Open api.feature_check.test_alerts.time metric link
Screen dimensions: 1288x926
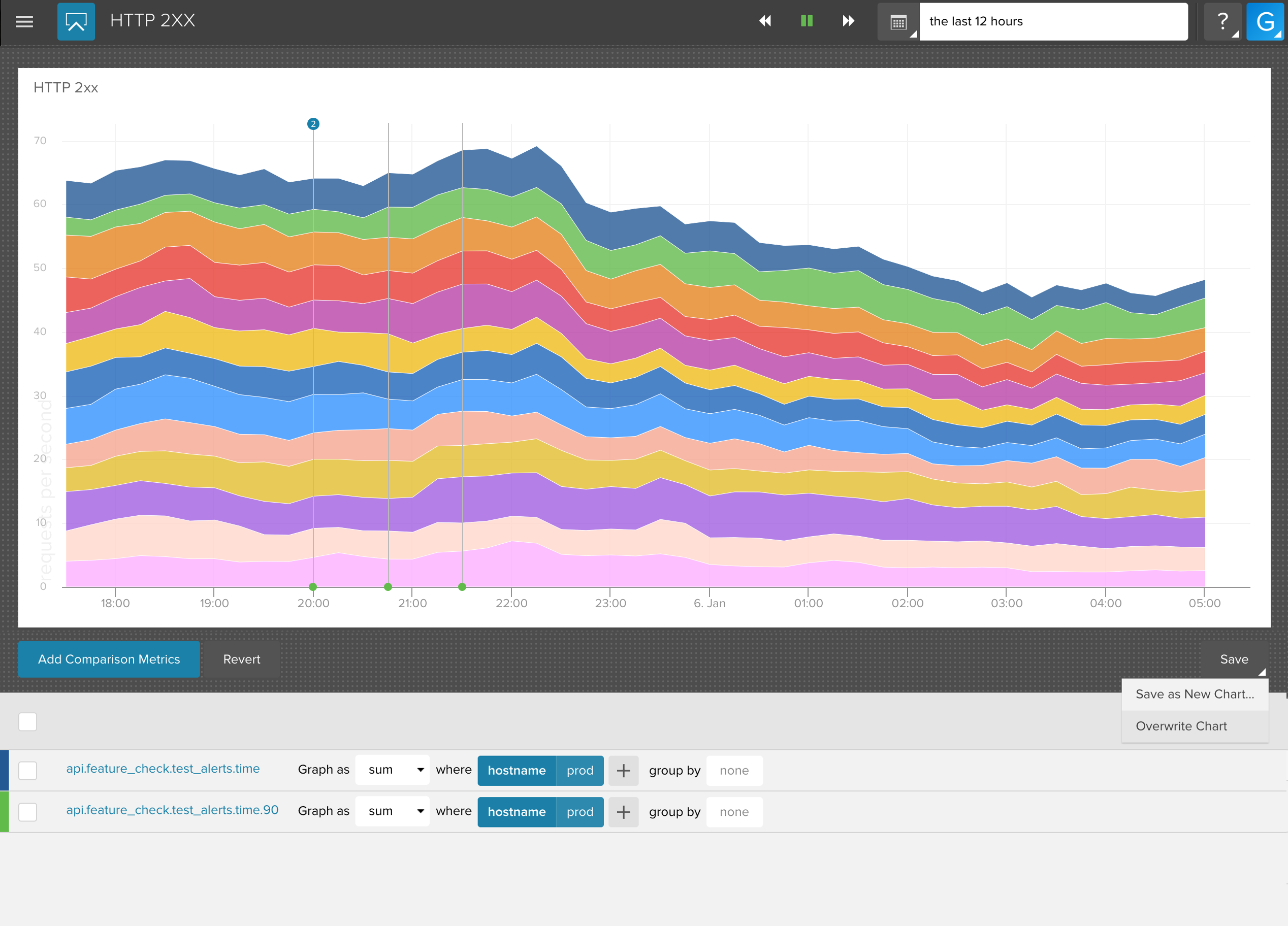163,769
